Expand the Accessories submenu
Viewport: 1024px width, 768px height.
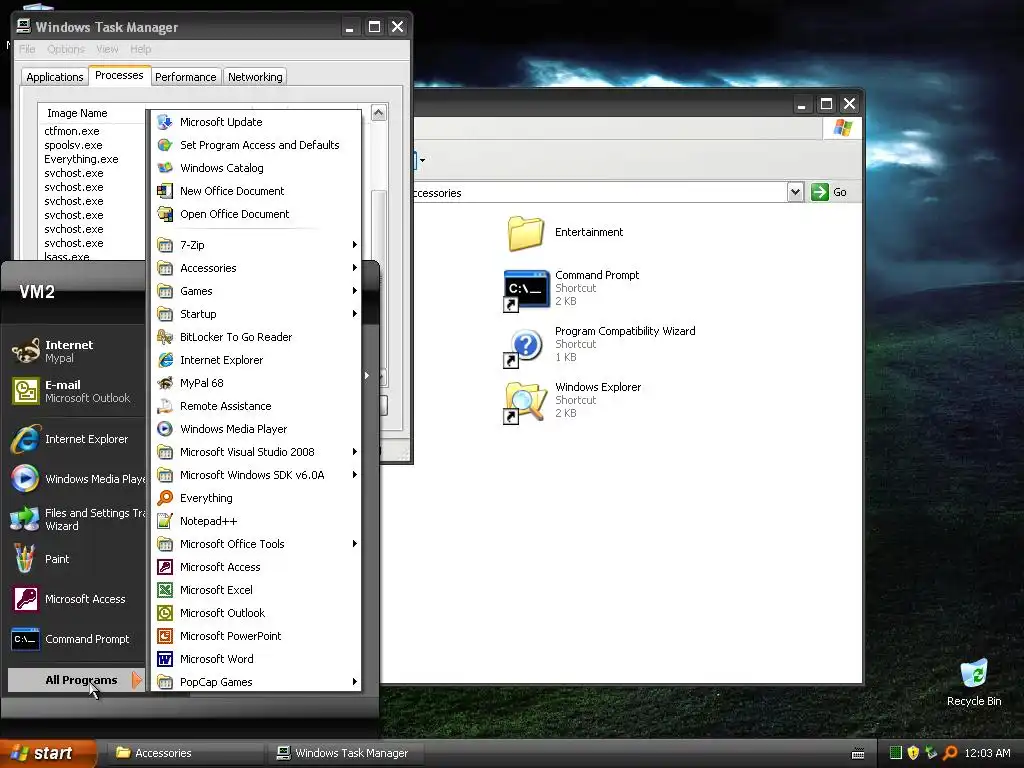coord(255,268)
